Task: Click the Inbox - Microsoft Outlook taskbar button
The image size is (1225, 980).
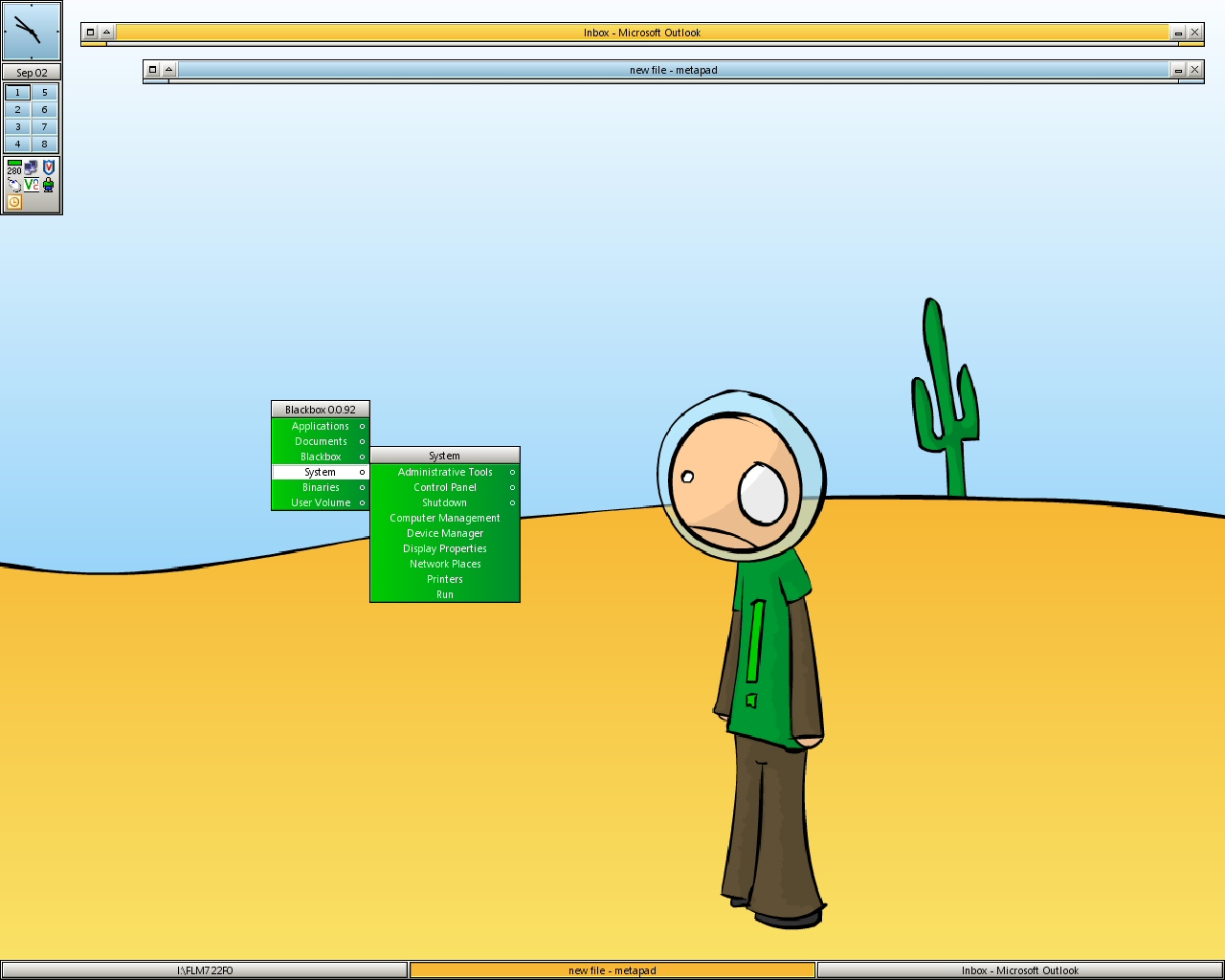Action: click(1019, 970)
